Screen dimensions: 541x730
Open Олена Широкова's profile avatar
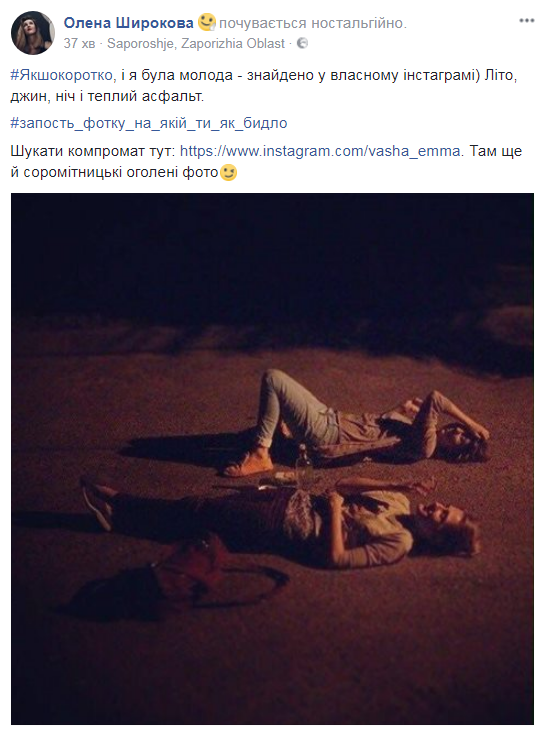point(33,33)
